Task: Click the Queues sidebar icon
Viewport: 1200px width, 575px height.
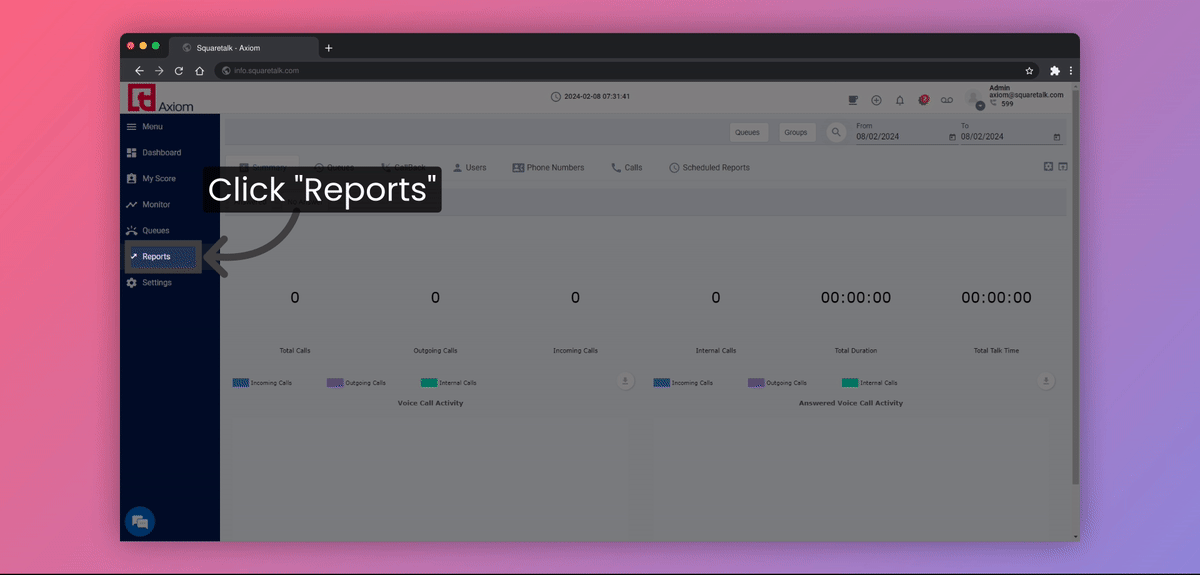Action: (131, 231)
